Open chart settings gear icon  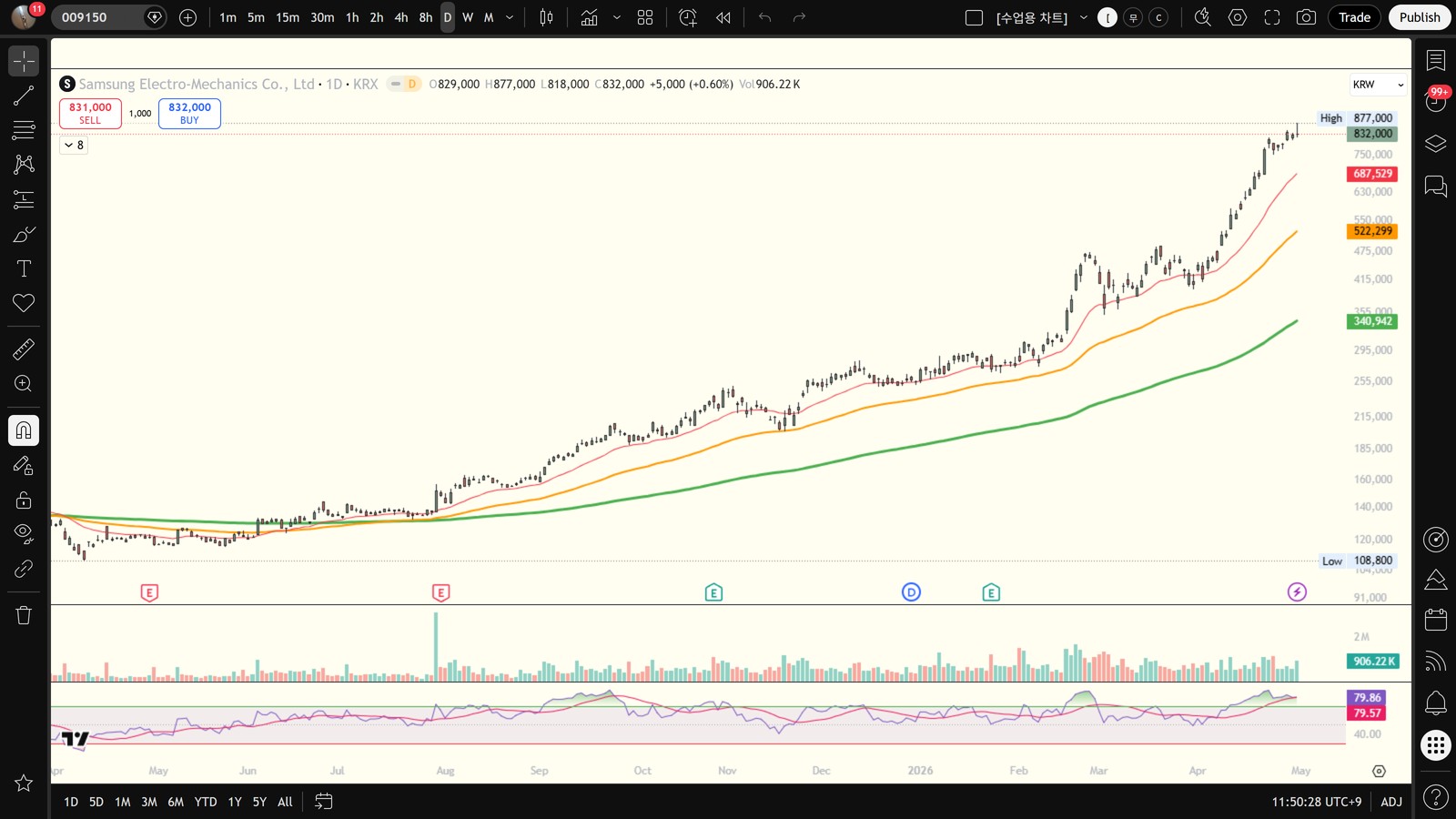pos(1238,17)
